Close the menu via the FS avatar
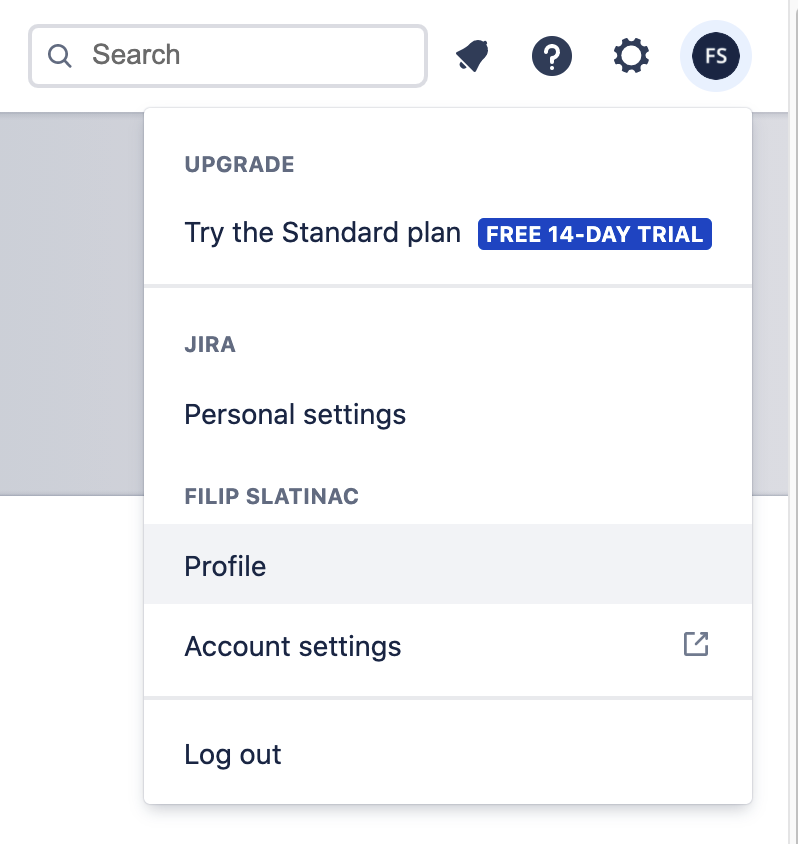798x844 pixels. 716,56
